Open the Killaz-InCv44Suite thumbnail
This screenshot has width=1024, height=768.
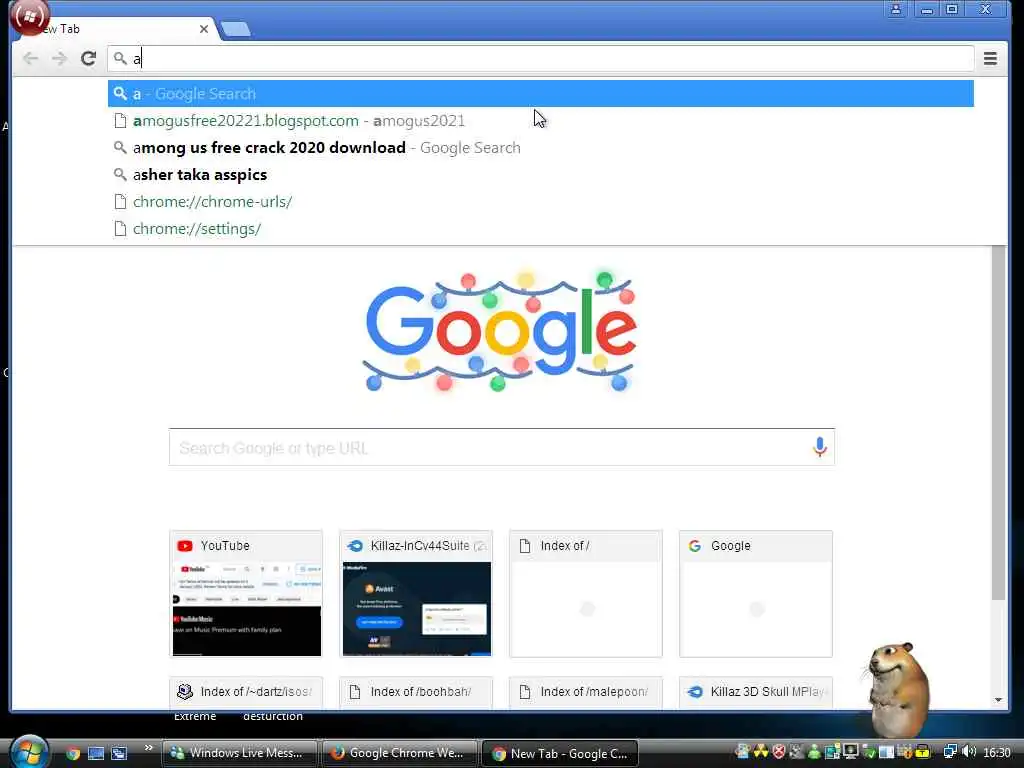(x=416, y=594)
